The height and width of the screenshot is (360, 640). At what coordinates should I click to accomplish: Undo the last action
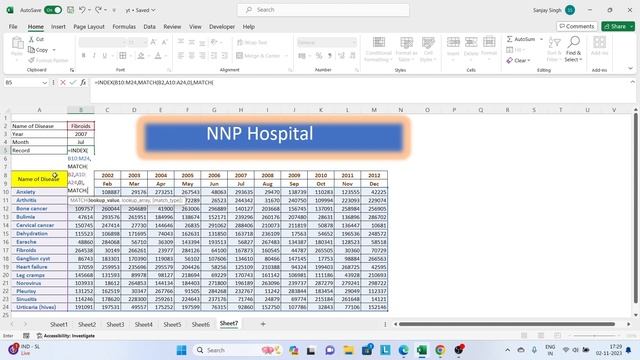(x=82, y=10)
